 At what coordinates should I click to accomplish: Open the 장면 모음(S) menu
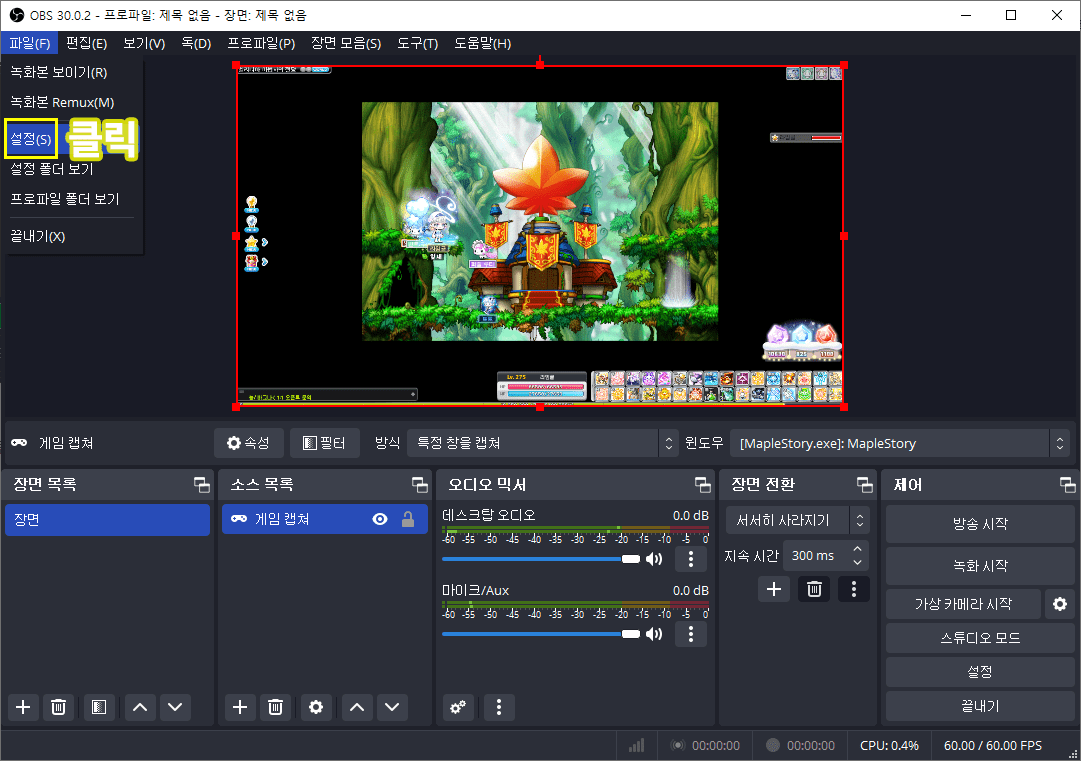click(345, 43)
